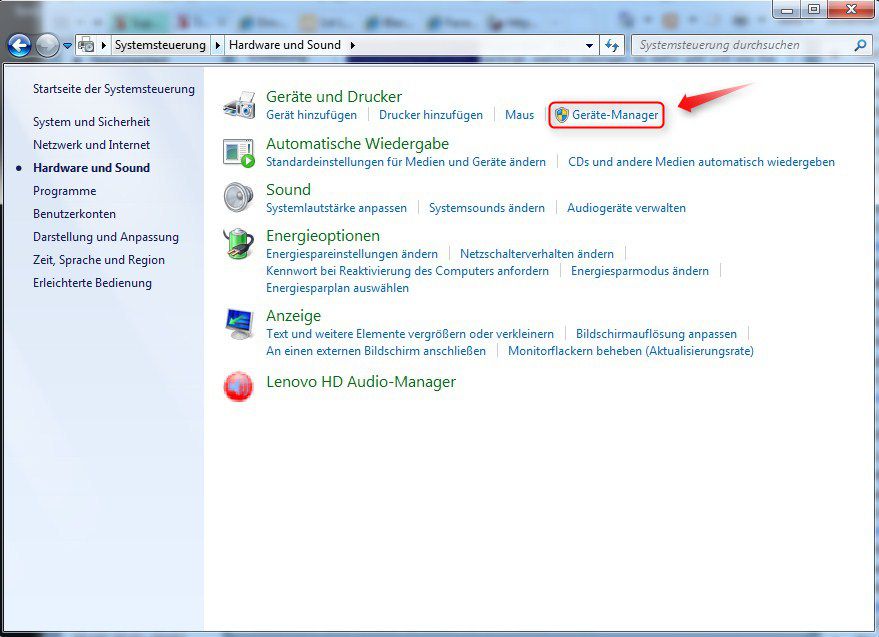Open the address bar dropdown arrow
The image size is (879, 637).
tap(590, 45)
